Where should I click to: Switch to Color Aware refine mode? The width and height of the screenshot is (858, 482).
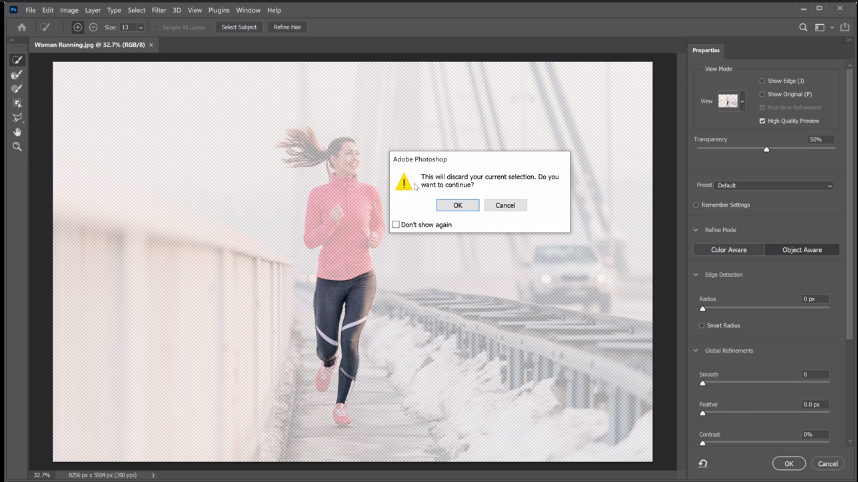(x=729, y=250)
